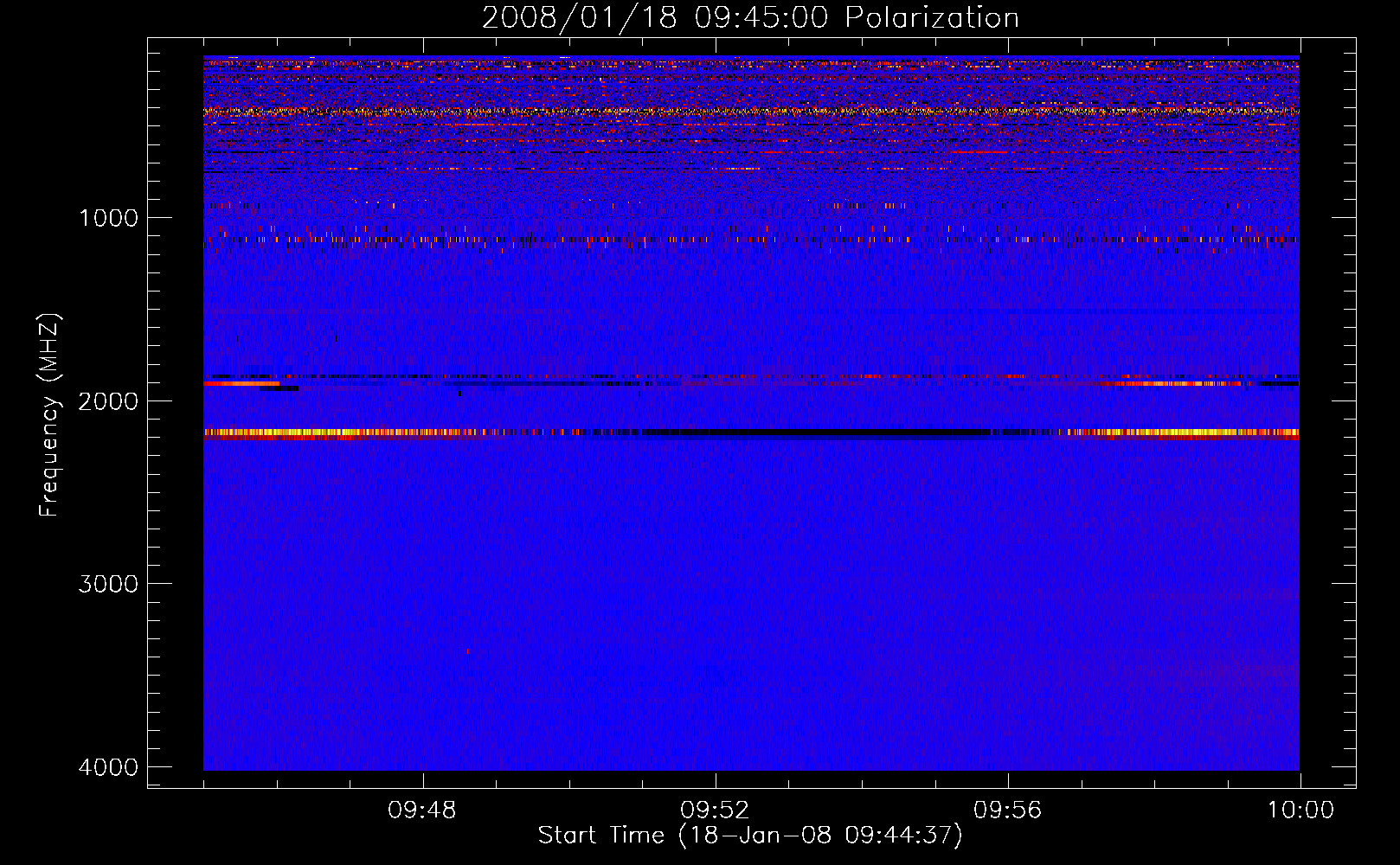1400x865 pixels.
Task: Click the plot title '2008/01/18 09:45:00 Polarization'
Action: coord(750,17)
